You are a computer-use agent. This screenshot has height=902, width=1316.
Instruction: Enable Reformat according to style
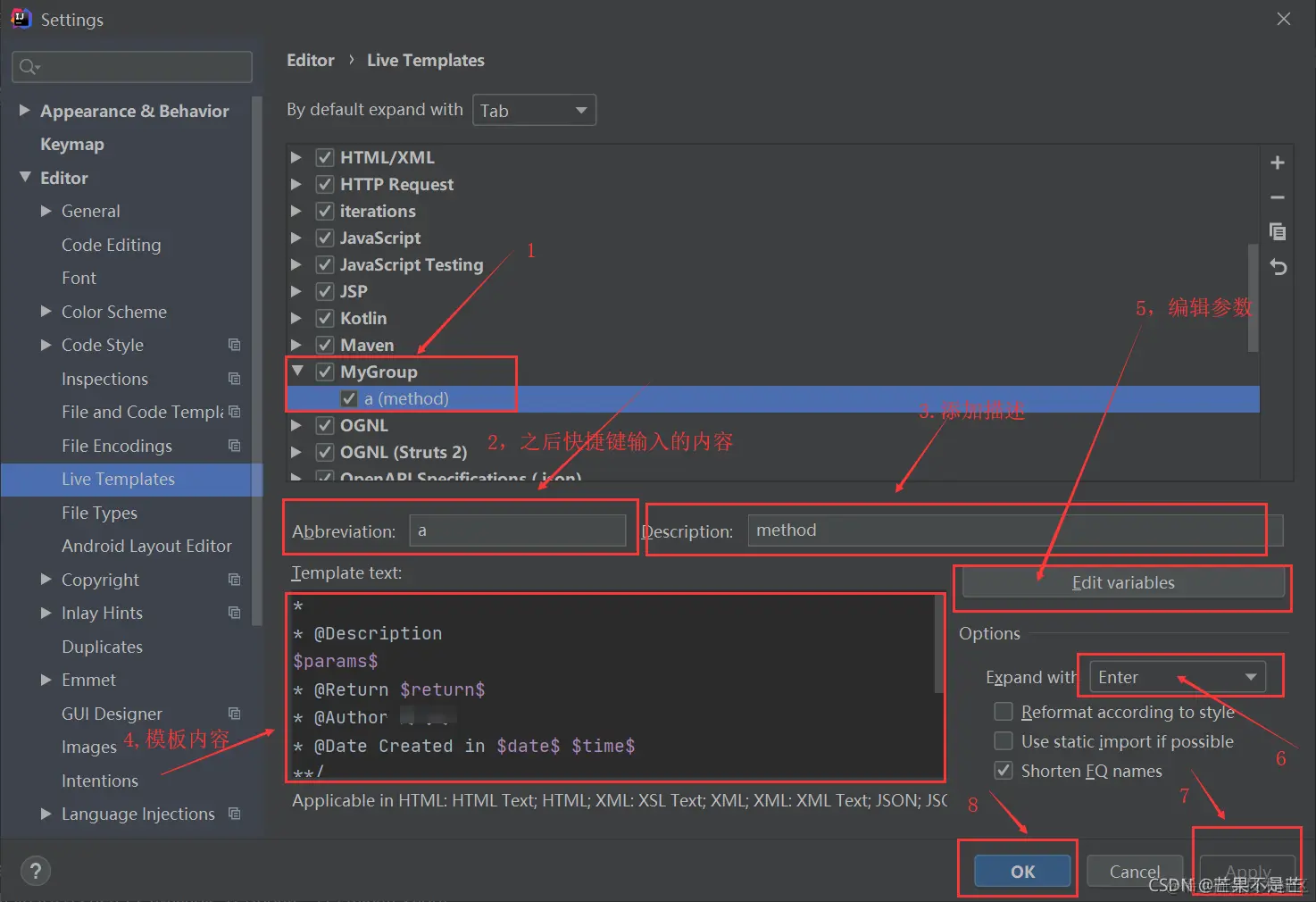coord(1004,712)
